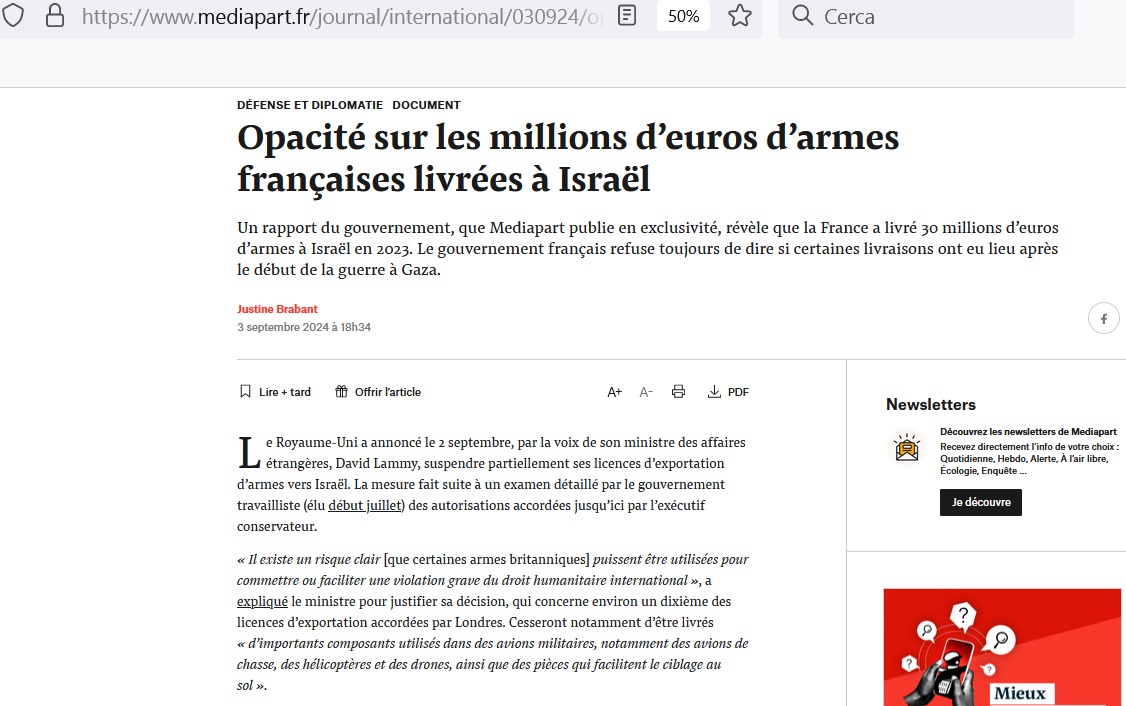Click the Mediapart URL address bar
Screen dimensions: 1126x706
pos(340,17)
